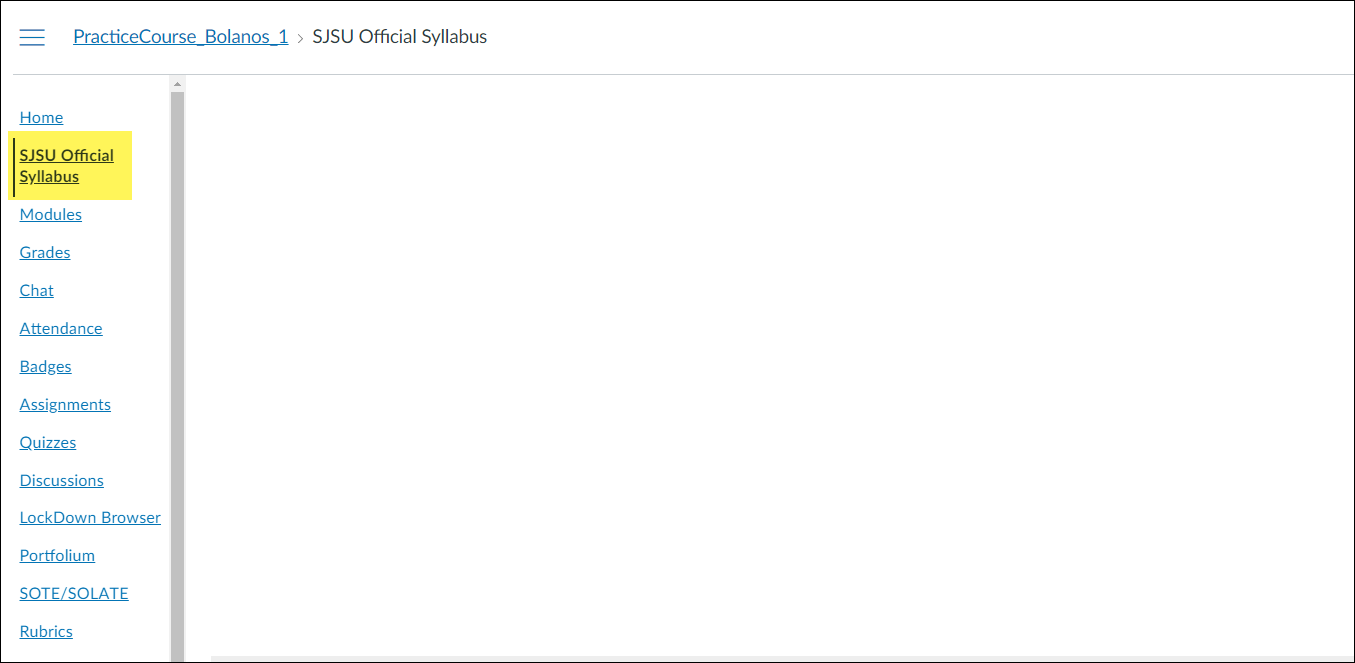1355x663 pixels.
Task: Click the top of the sidebar scrollbar
Action: coord(177,85)
